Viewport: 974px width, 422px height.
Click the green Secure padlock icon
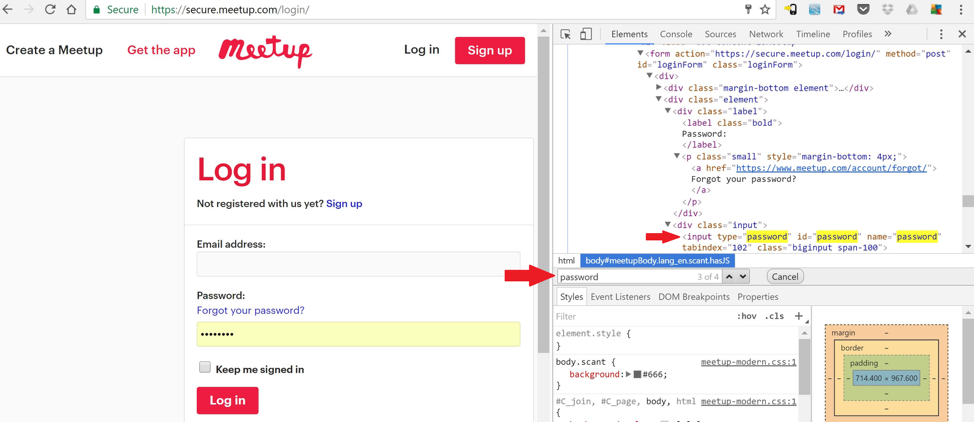[x=96, y=9]
